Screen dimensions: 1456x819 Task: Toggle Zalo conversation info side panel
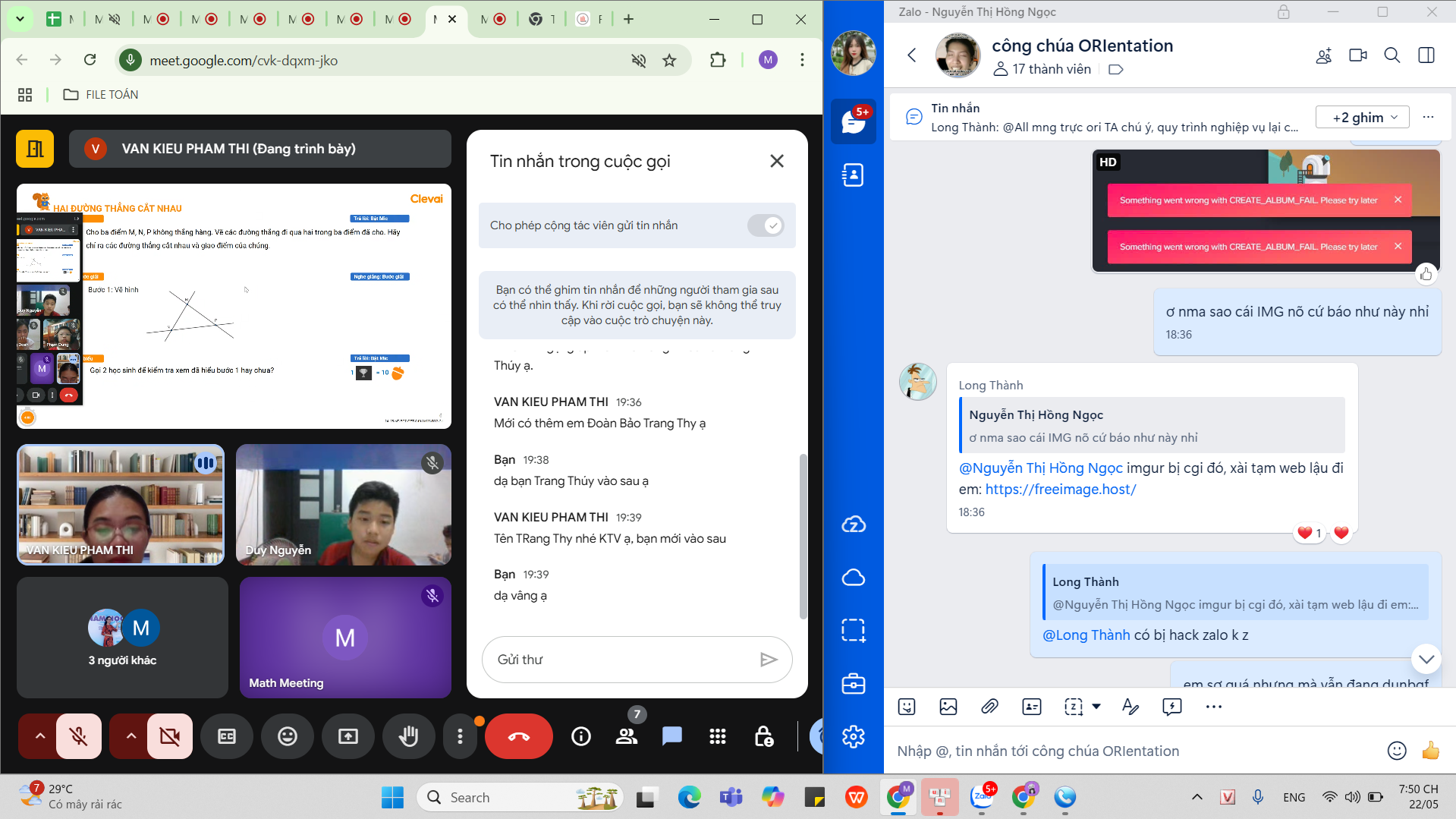(x=1426, y=55)
